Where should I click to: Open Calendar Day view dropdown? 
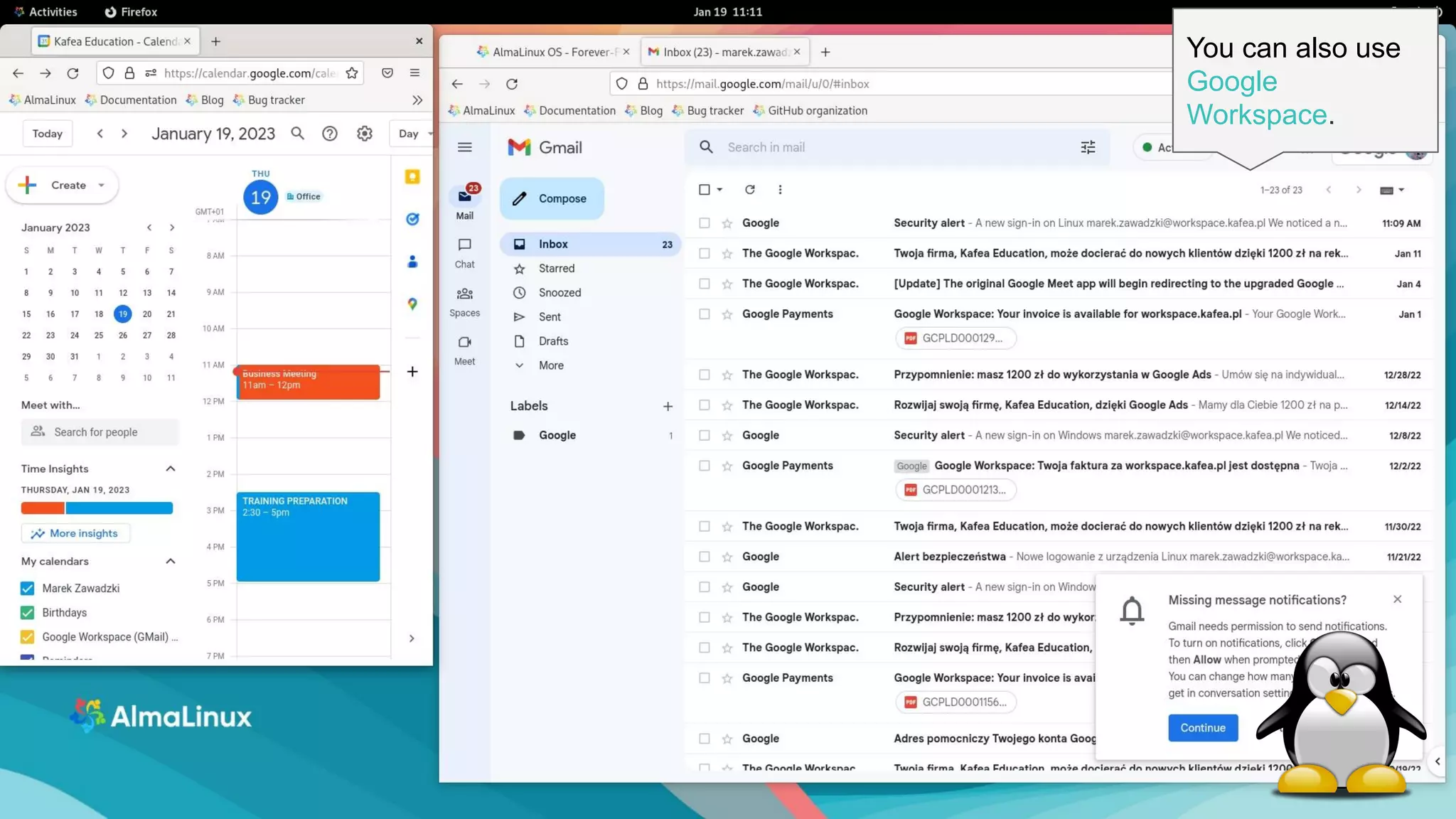(x=412, y=134)
